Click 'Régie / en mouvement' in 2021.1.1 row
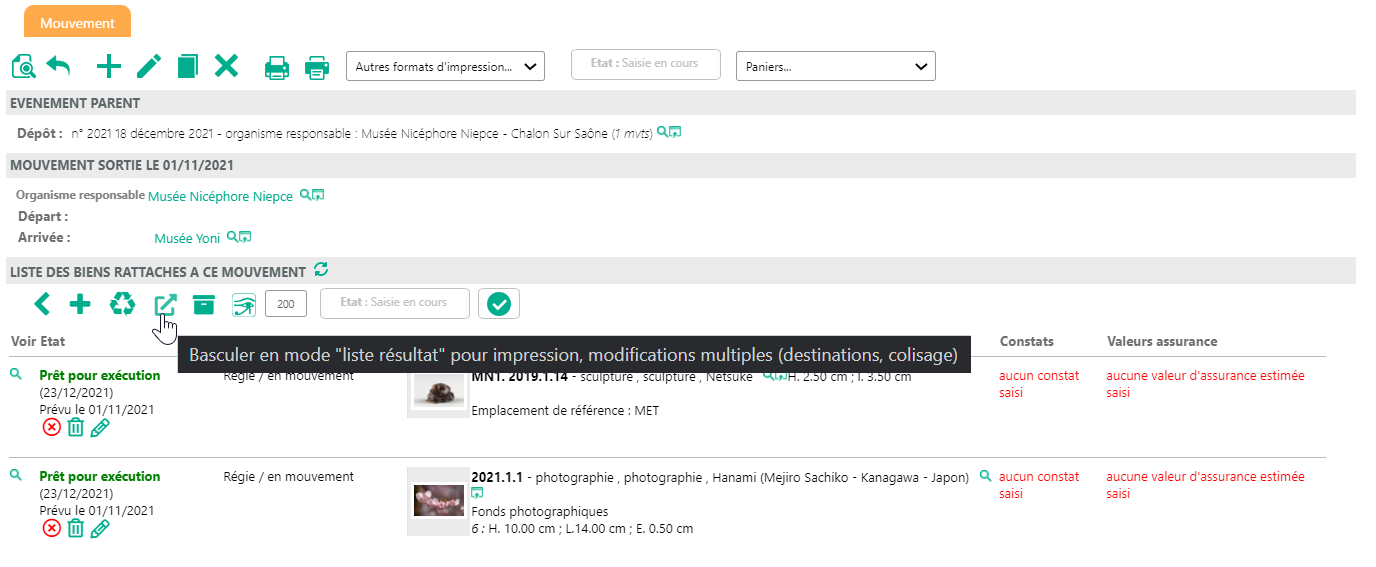 point(288,477)
